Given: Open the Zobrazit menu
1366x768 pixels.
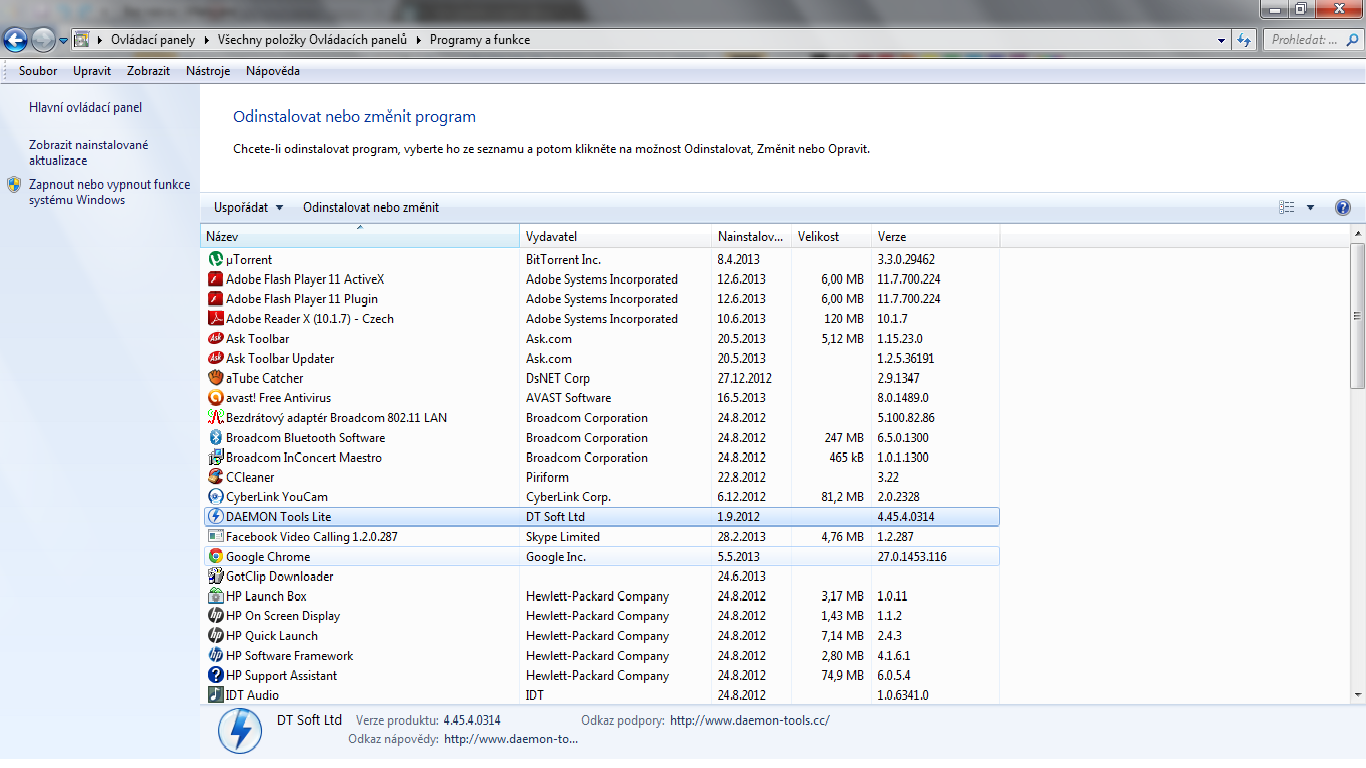Looking at the screenshot, I should click(148, 71).
